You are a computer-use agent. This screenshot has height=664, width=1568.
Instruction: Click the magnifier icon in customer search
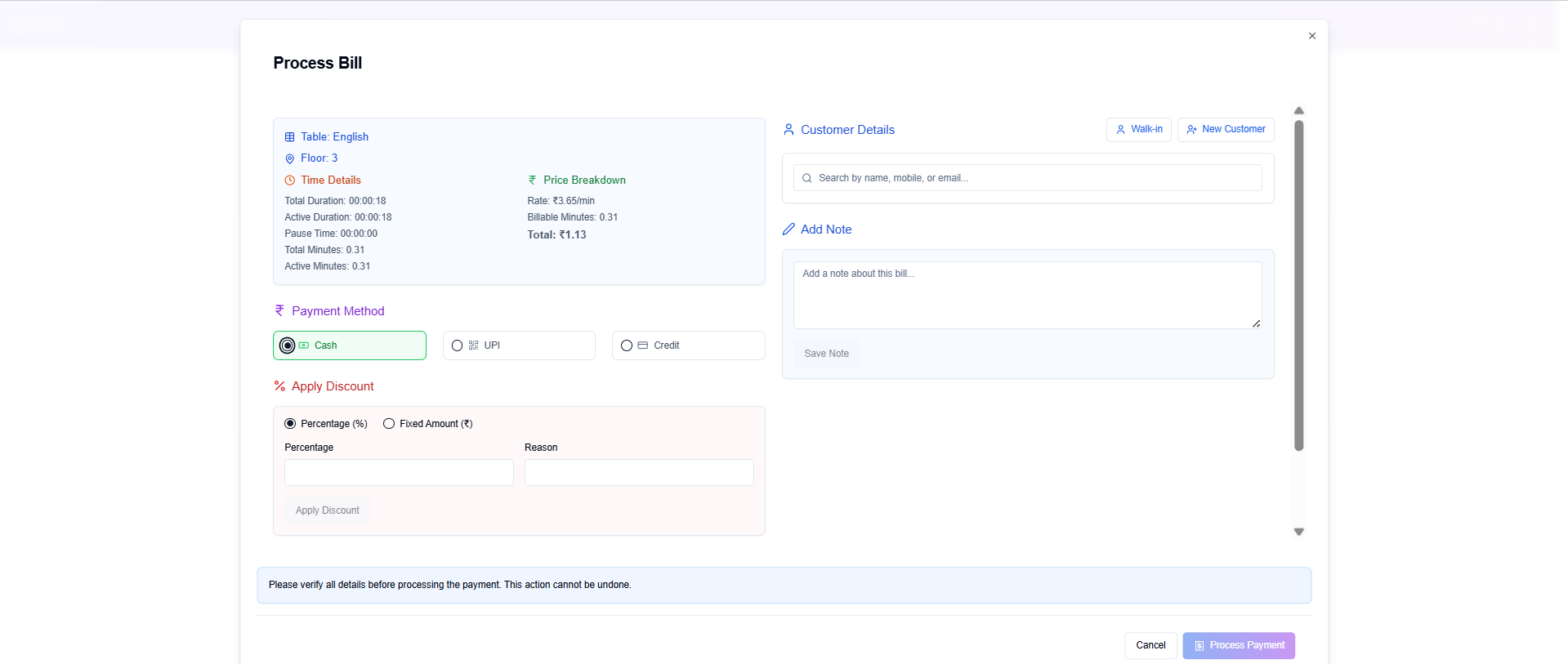(x=807, y=178)
